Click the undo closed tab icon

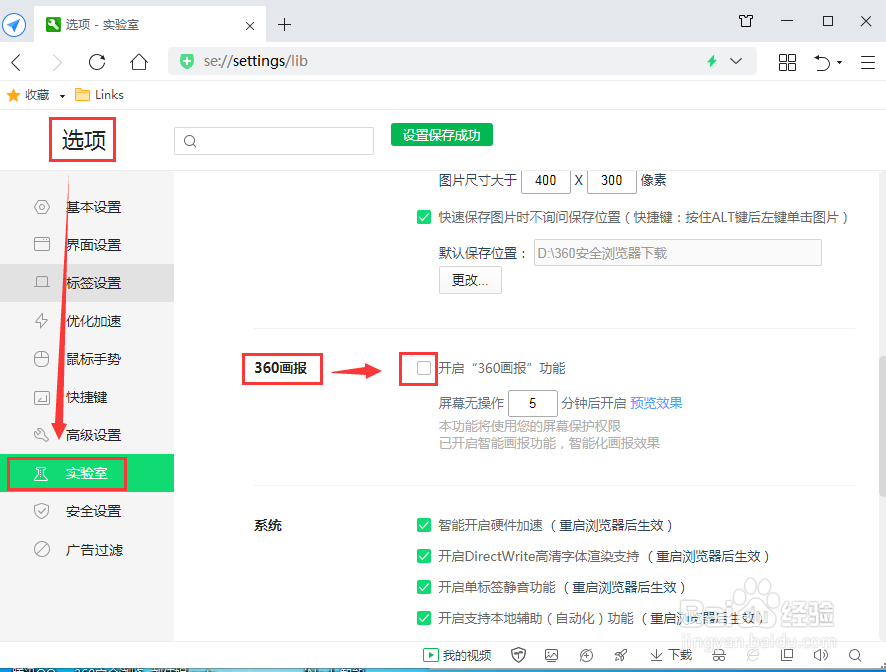point(822,62)
